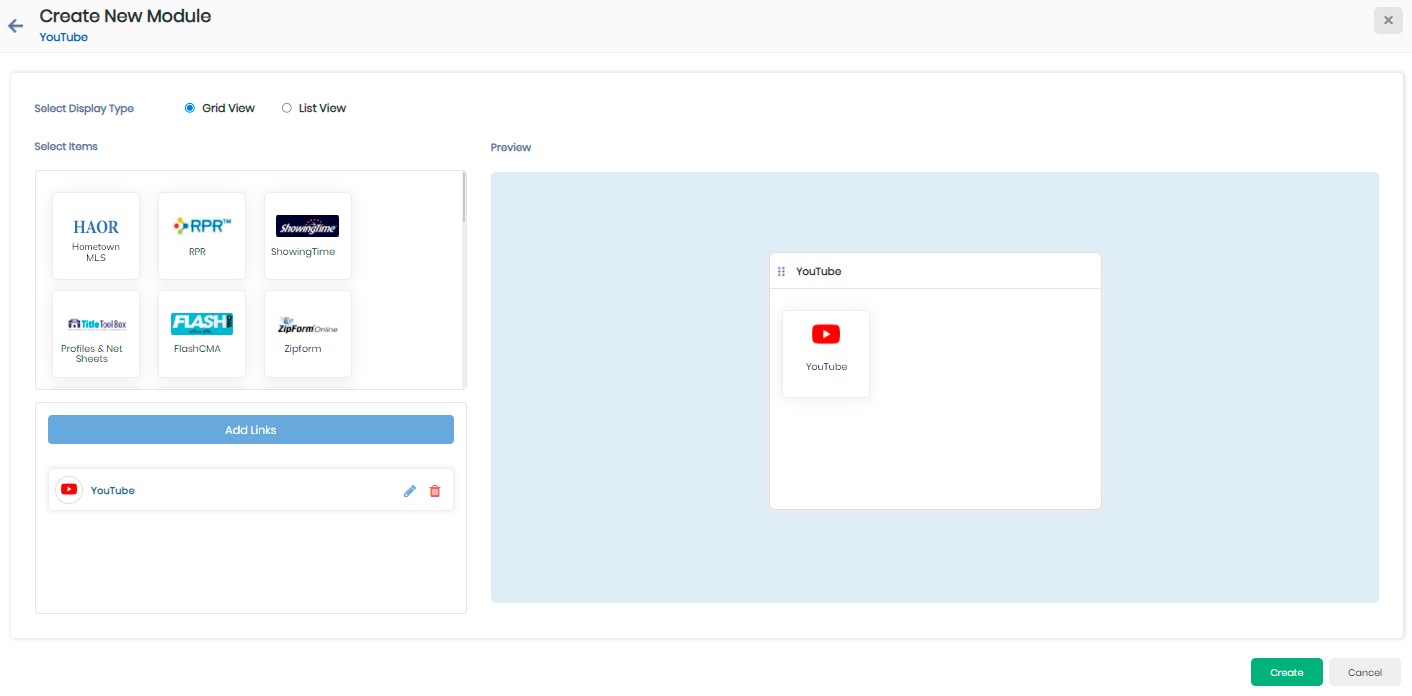Cancel module creation
This screenshot has width=1412, height=696.
pyautogui.click(x=1364, y=671)
